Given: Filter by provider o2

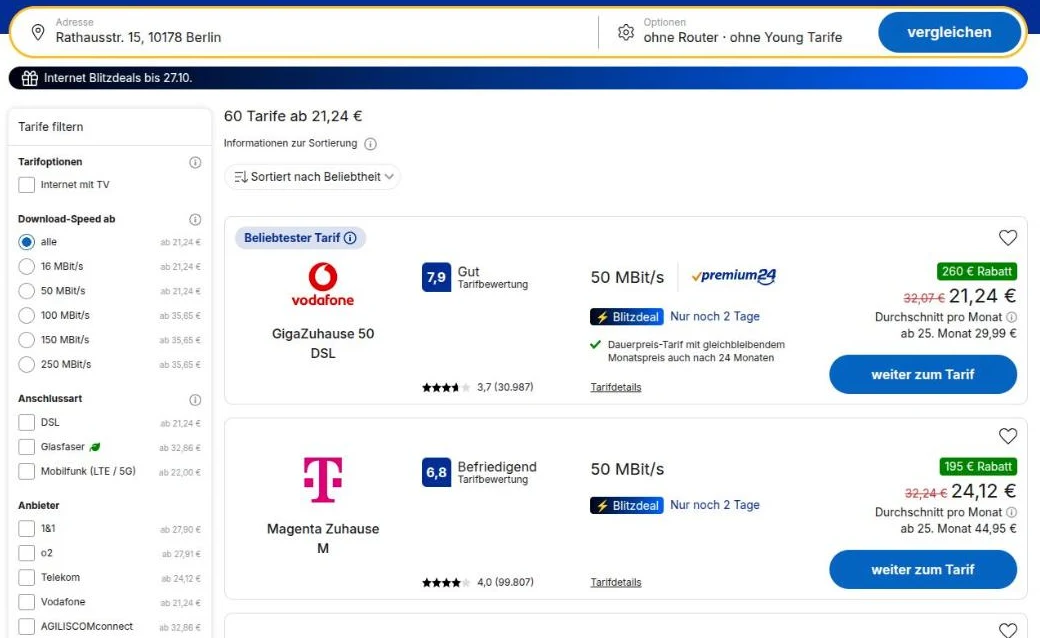Looking at the screenshot, I should 27,553.
